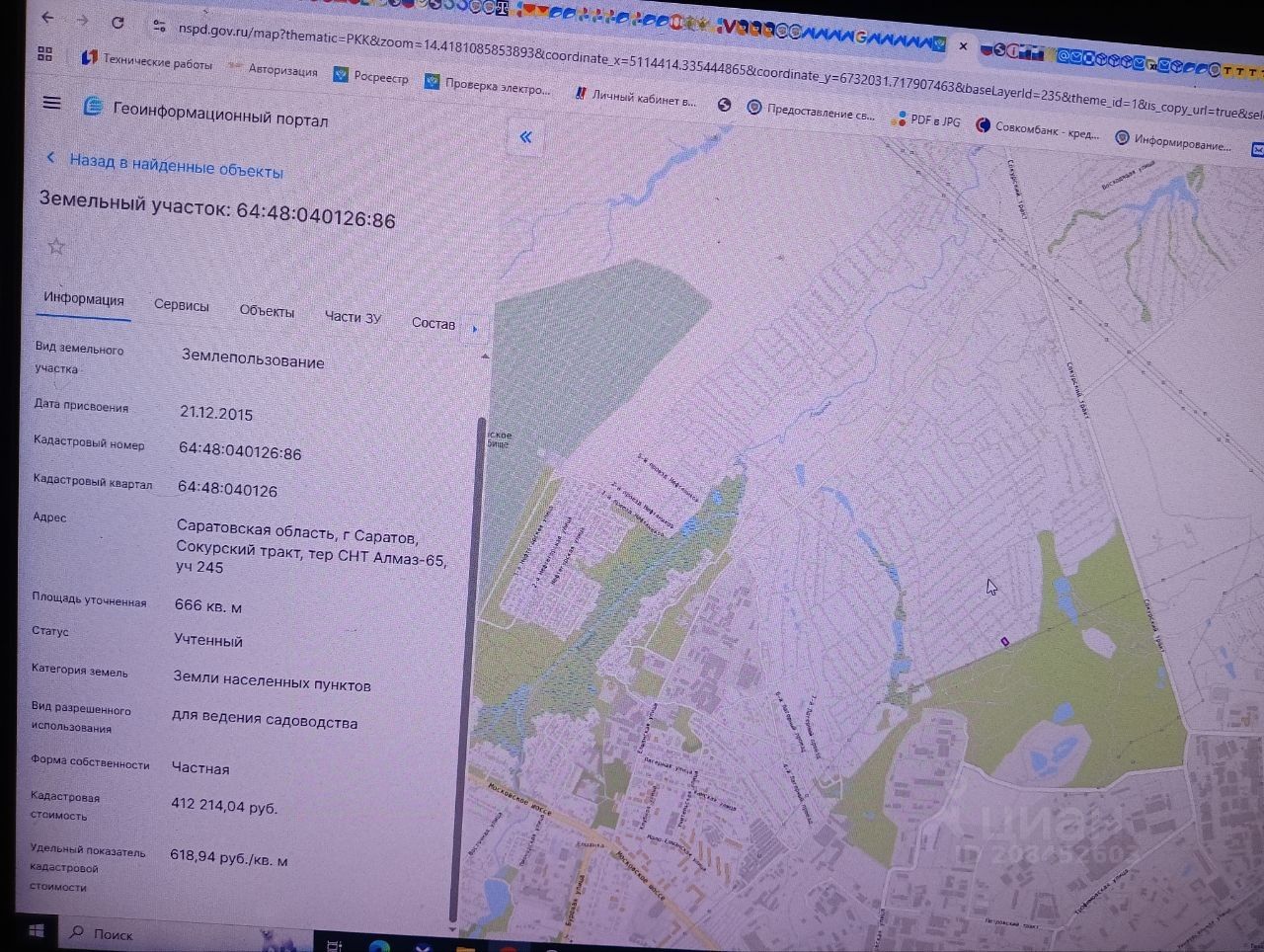Open the Информирование bookmark
Image resolution: width=1264 pixels, height=952 pixels.
point(1173,141)
